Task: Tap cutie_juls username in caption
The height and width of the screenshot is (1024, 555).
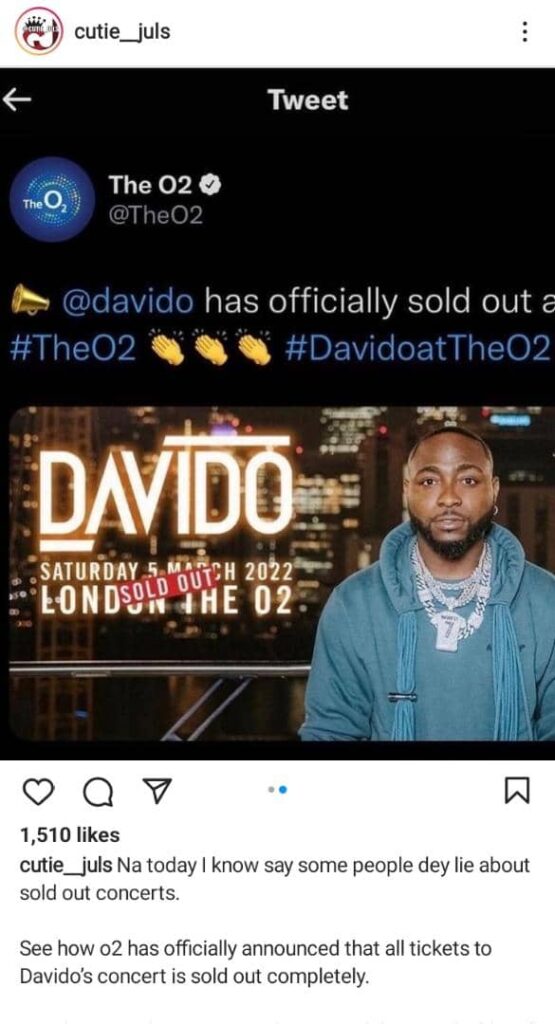Action: coord(67,866)
